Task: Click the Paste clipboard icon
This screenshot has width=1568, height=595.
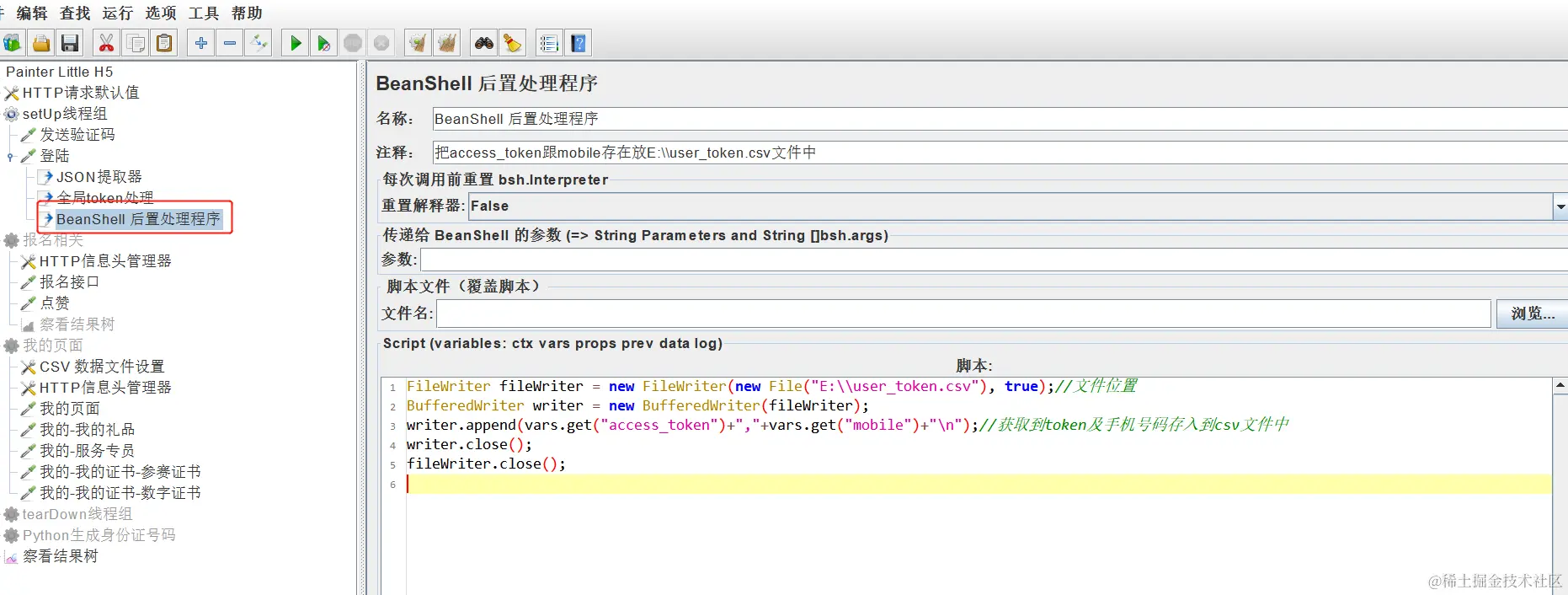Action: coord(164,43)
